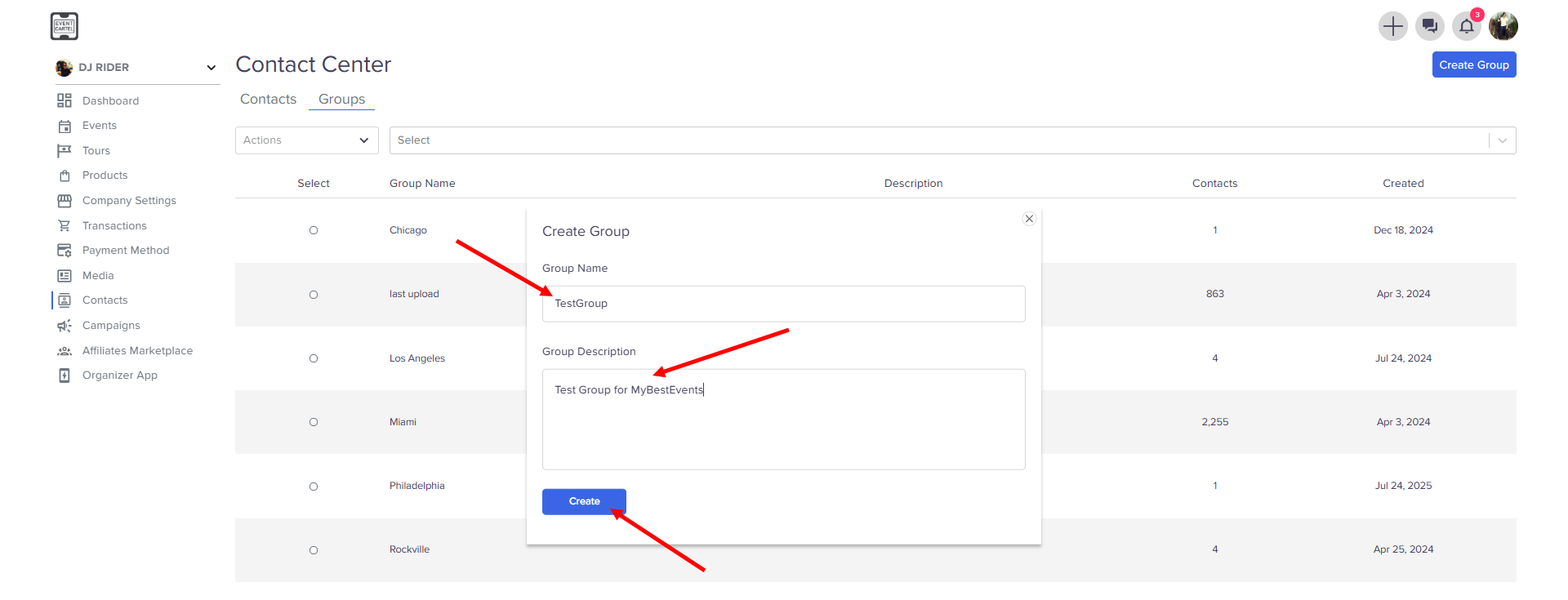1568x600 pixels.
Task: Open Affiliates Marketplace label in sidebar
Action: pos(137,351)
